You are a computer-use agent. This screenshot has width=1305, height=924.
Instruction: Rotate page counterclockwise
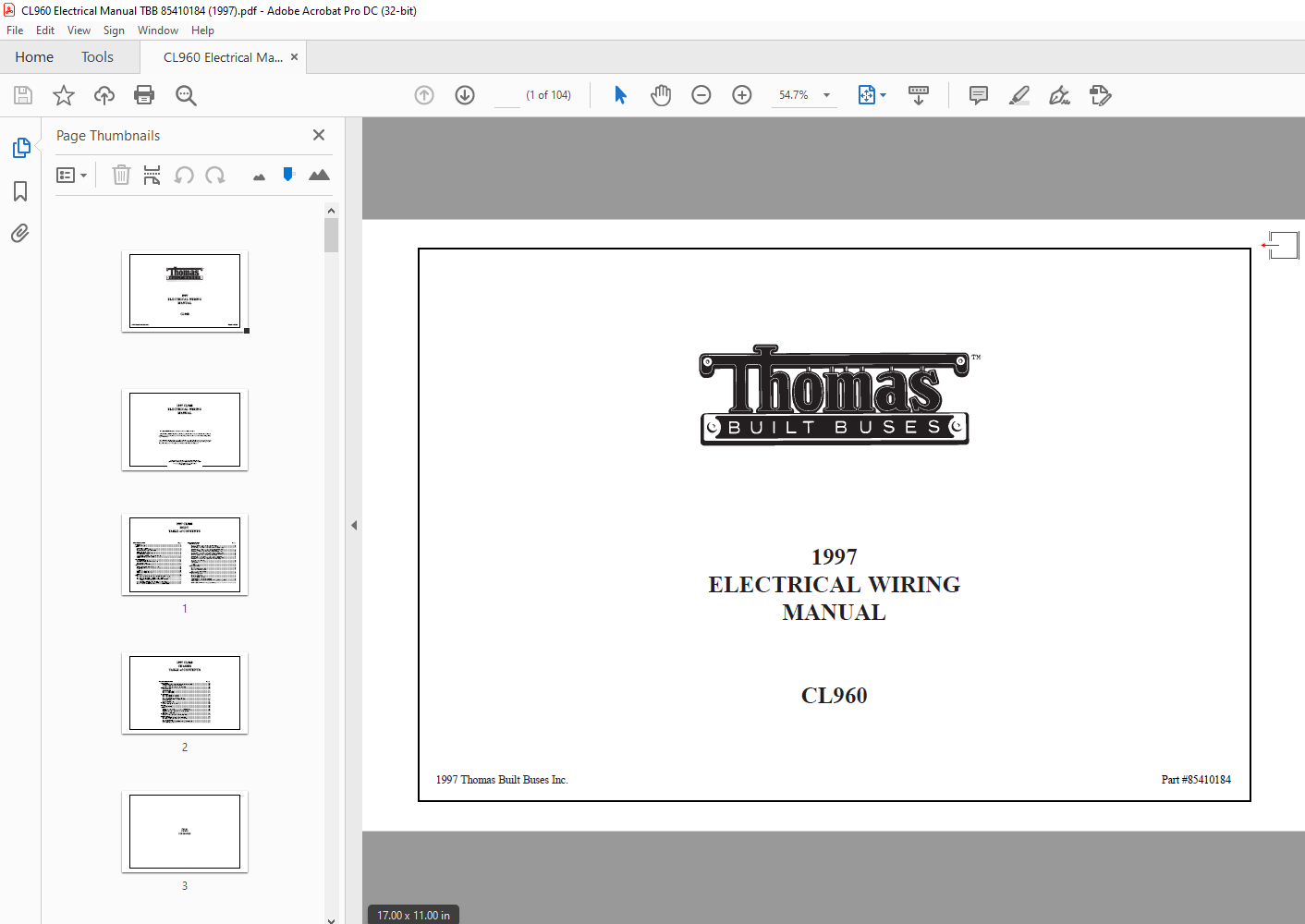(x=184, y=175)
